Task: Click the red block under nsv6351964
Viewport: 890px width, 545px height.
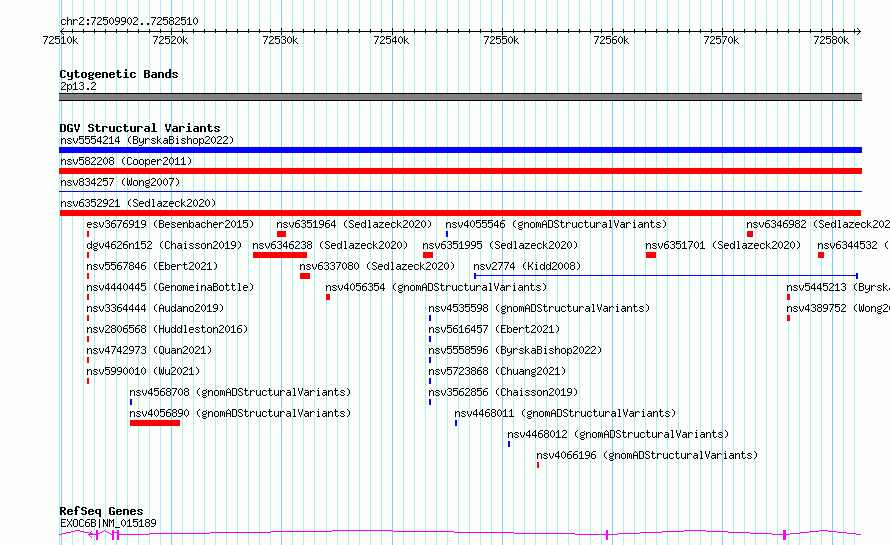Action: tap(282, 234)
